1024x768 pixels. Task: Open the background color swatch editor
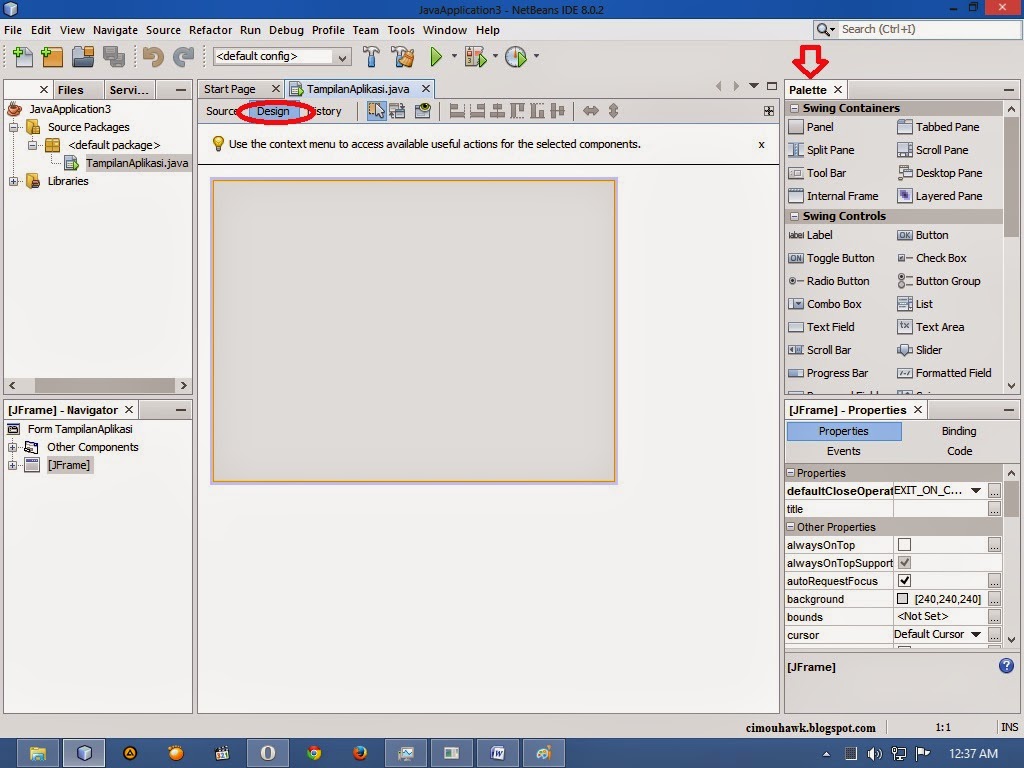pos(901,598)
